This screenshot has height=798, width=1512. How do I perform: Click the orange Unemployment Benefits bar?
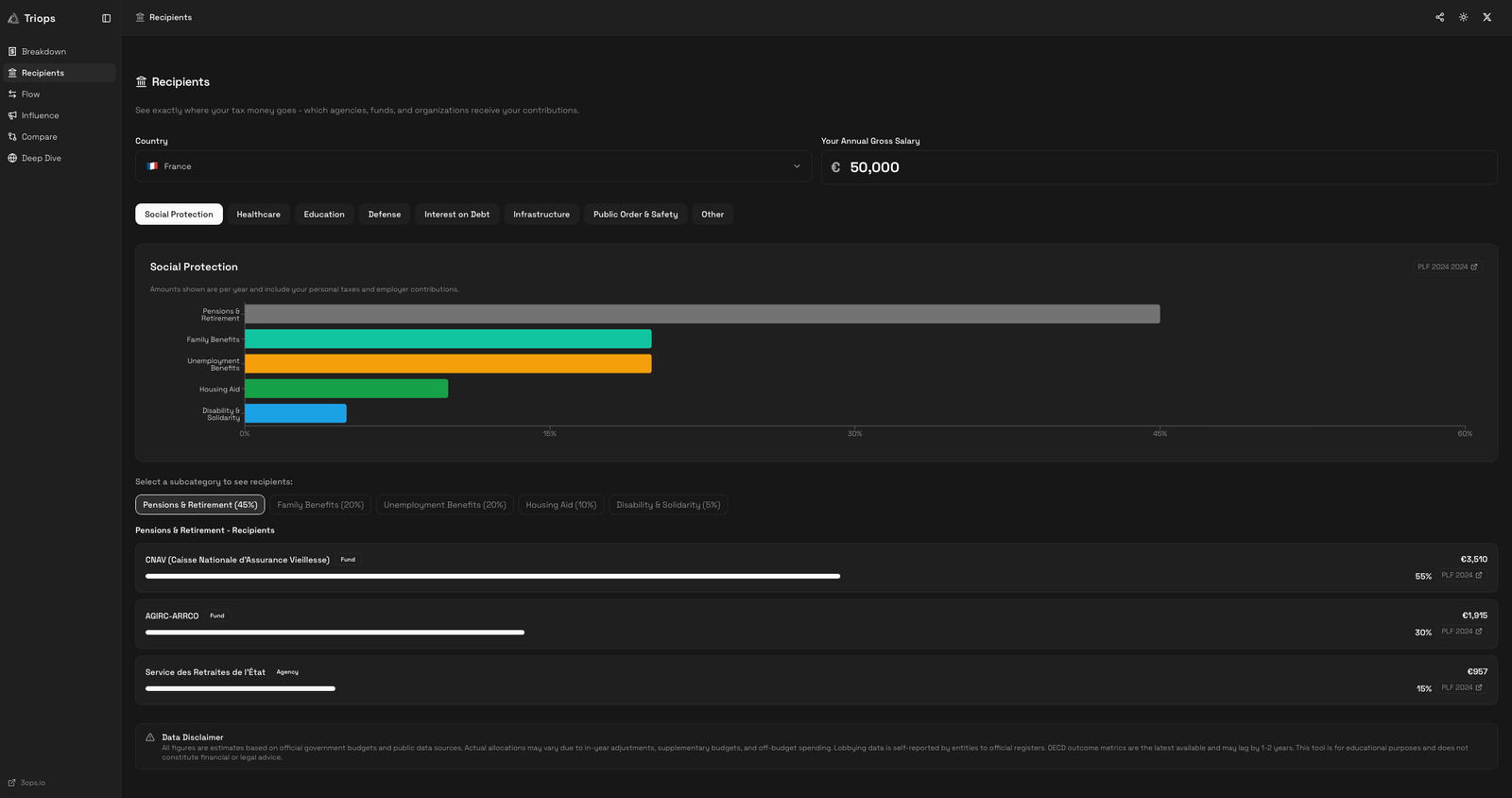point(447,364)
